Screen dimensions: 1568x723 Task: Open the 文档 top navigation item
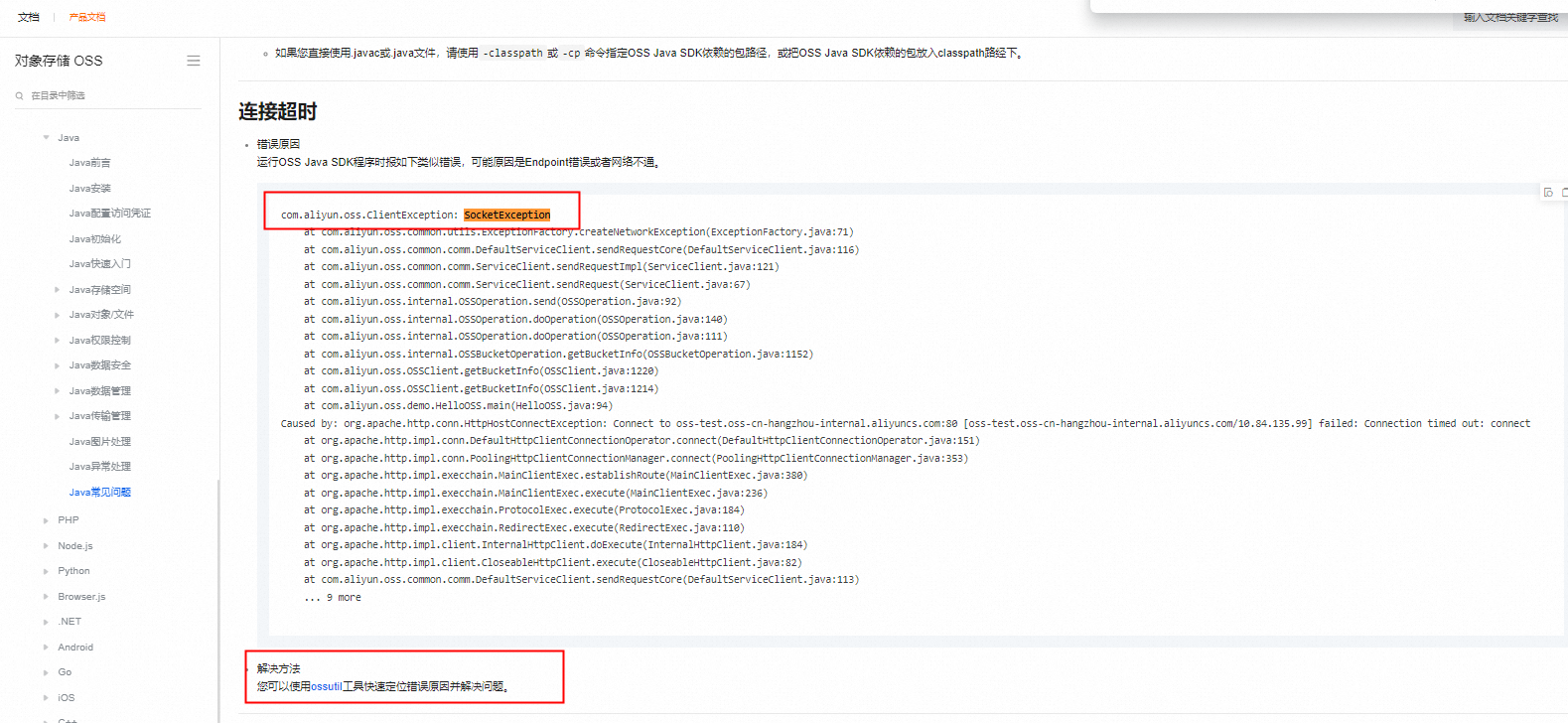[29, 17]
